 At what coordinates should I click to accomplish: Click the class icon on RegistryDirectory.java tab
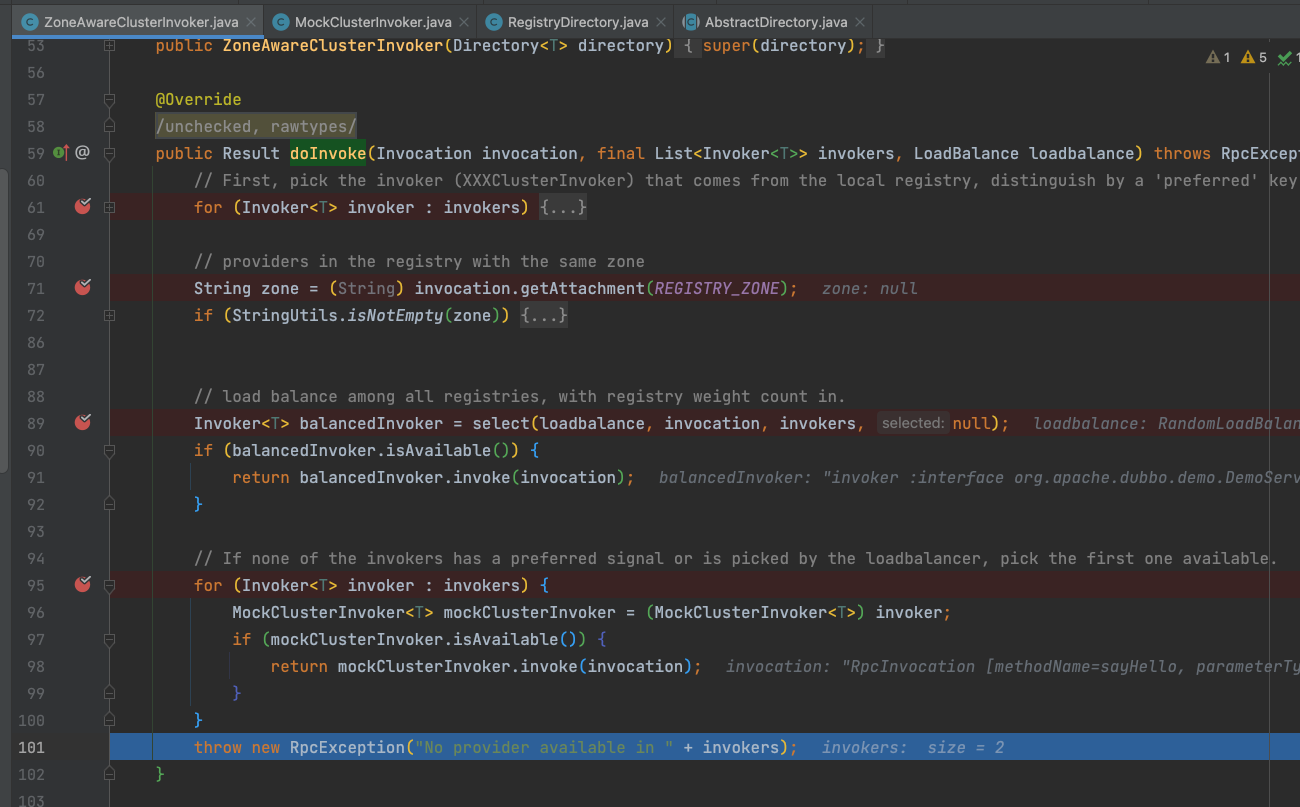coord(494,22)
